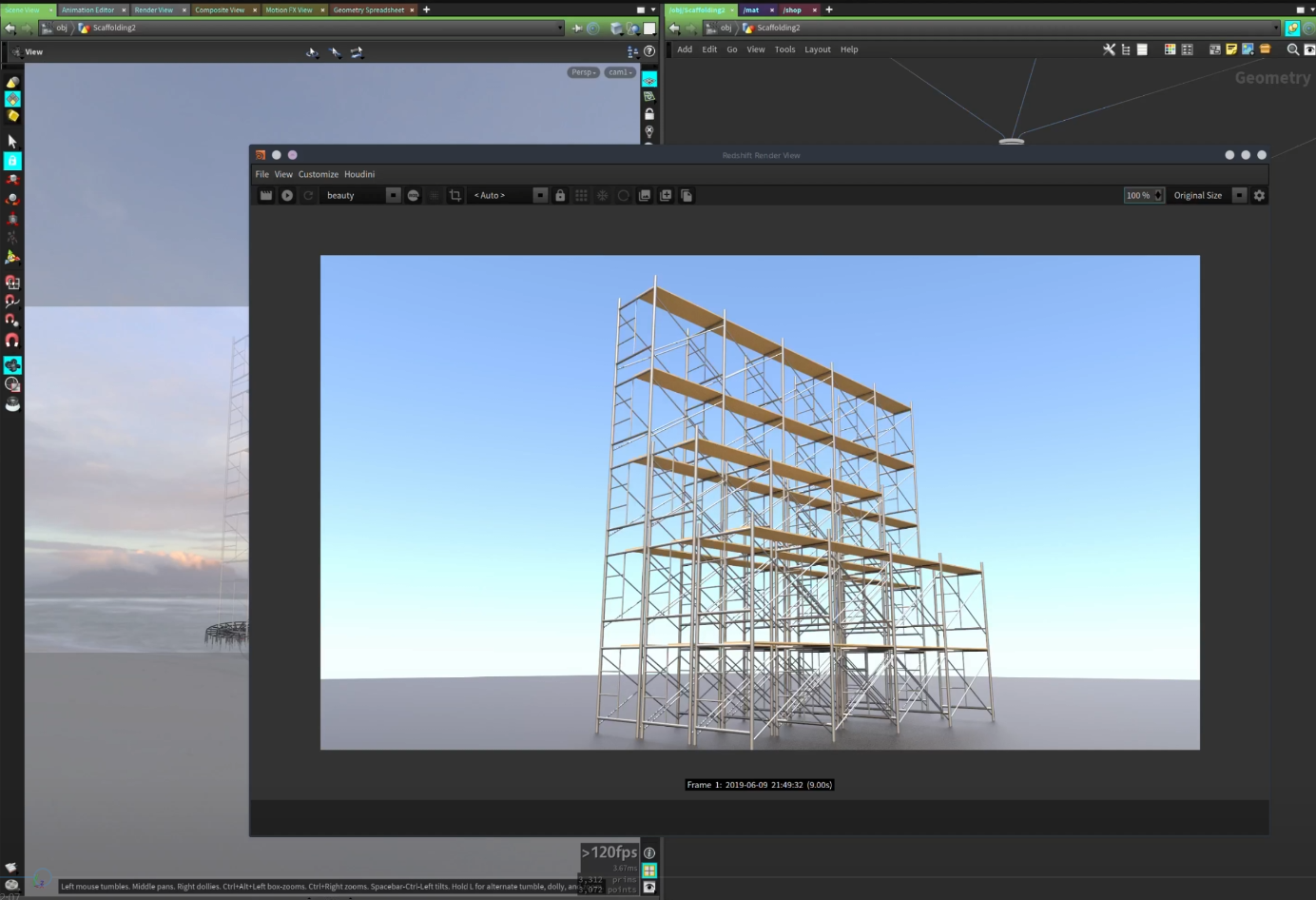Select the magnet snapping tool on left toolbar
Image resolution: width=1316 pixels, height=900 pixels.
pos(12,341)
